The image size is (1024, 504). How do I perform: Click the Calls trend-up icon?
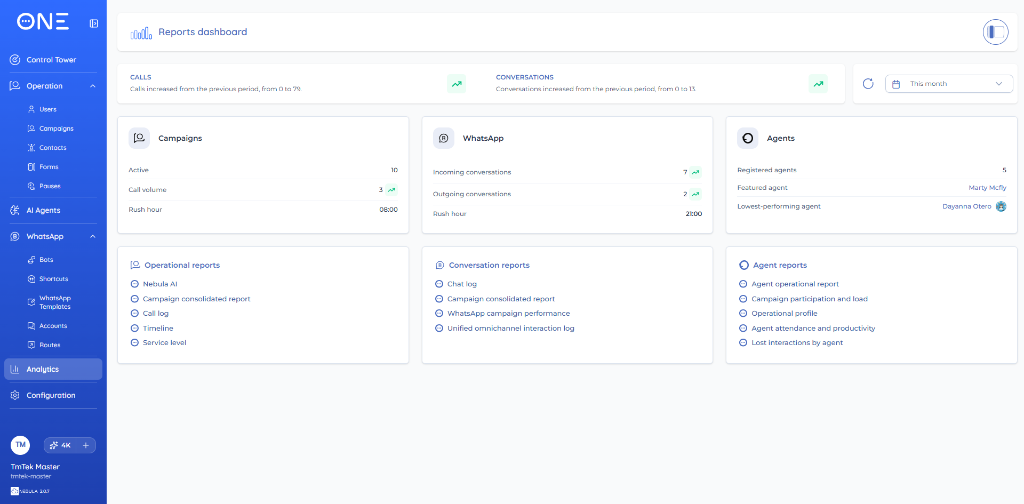click(x=456, y=84)
